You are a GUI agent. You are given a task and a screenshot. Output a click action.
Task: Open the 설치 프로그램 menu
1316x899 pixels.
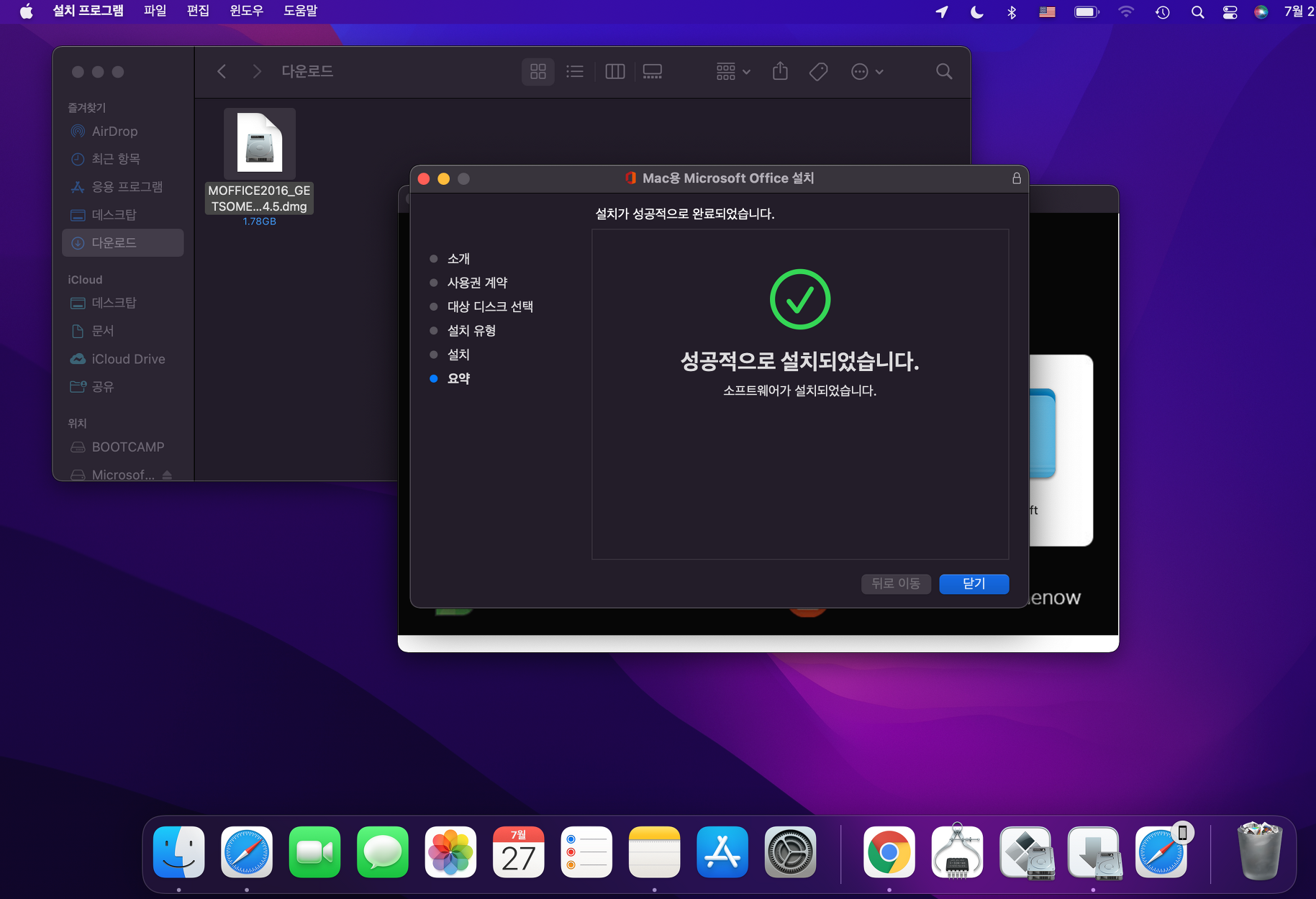click(x=88, y=12)
